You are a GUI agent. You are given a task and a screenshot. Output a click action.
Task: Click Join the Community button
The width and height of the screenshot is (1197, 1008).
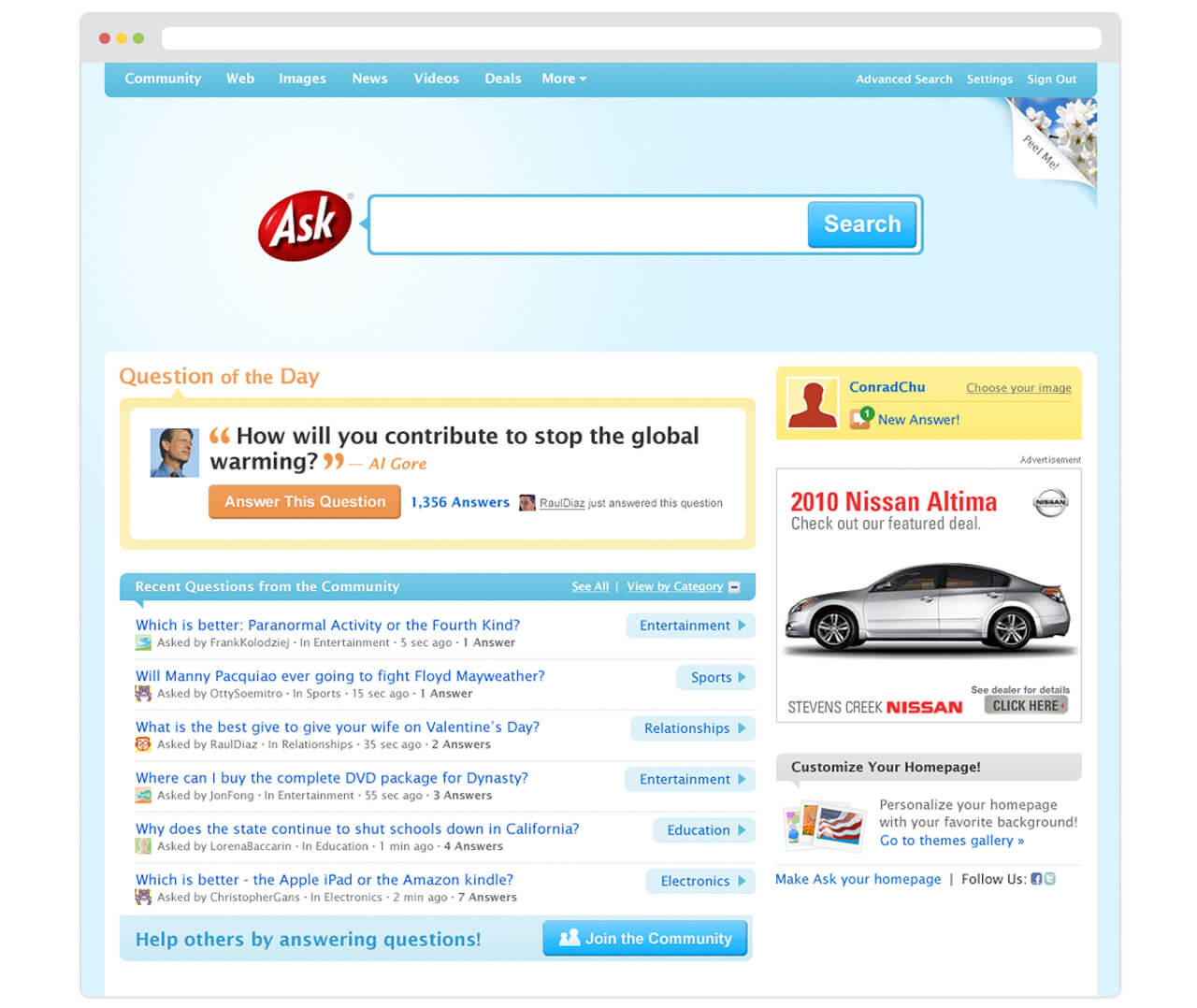click(645, 938)
